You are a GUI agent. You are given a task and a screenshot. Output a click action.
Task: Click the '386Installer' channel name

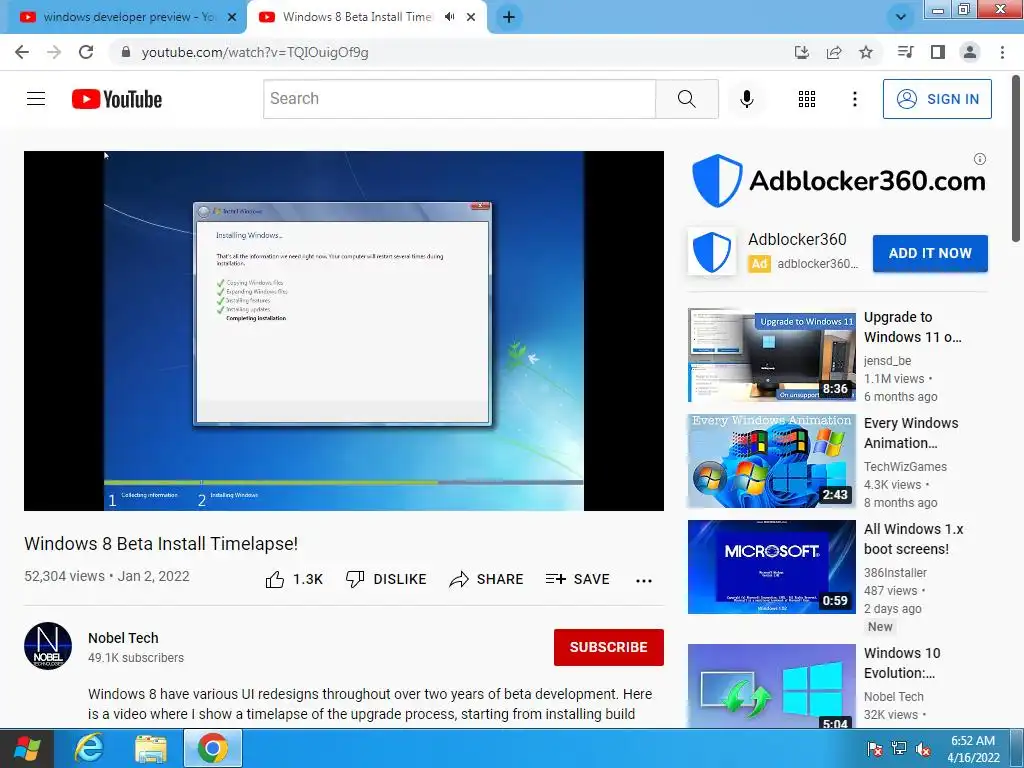click(x=895, y=573)
